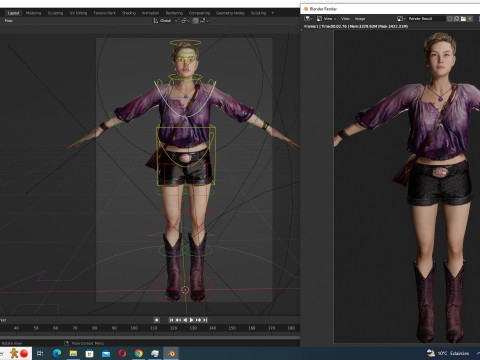The height and width of the screenshot is (360, 480).
Task: Open the Mail app from the taskbar
Action: tap(106, 353)
